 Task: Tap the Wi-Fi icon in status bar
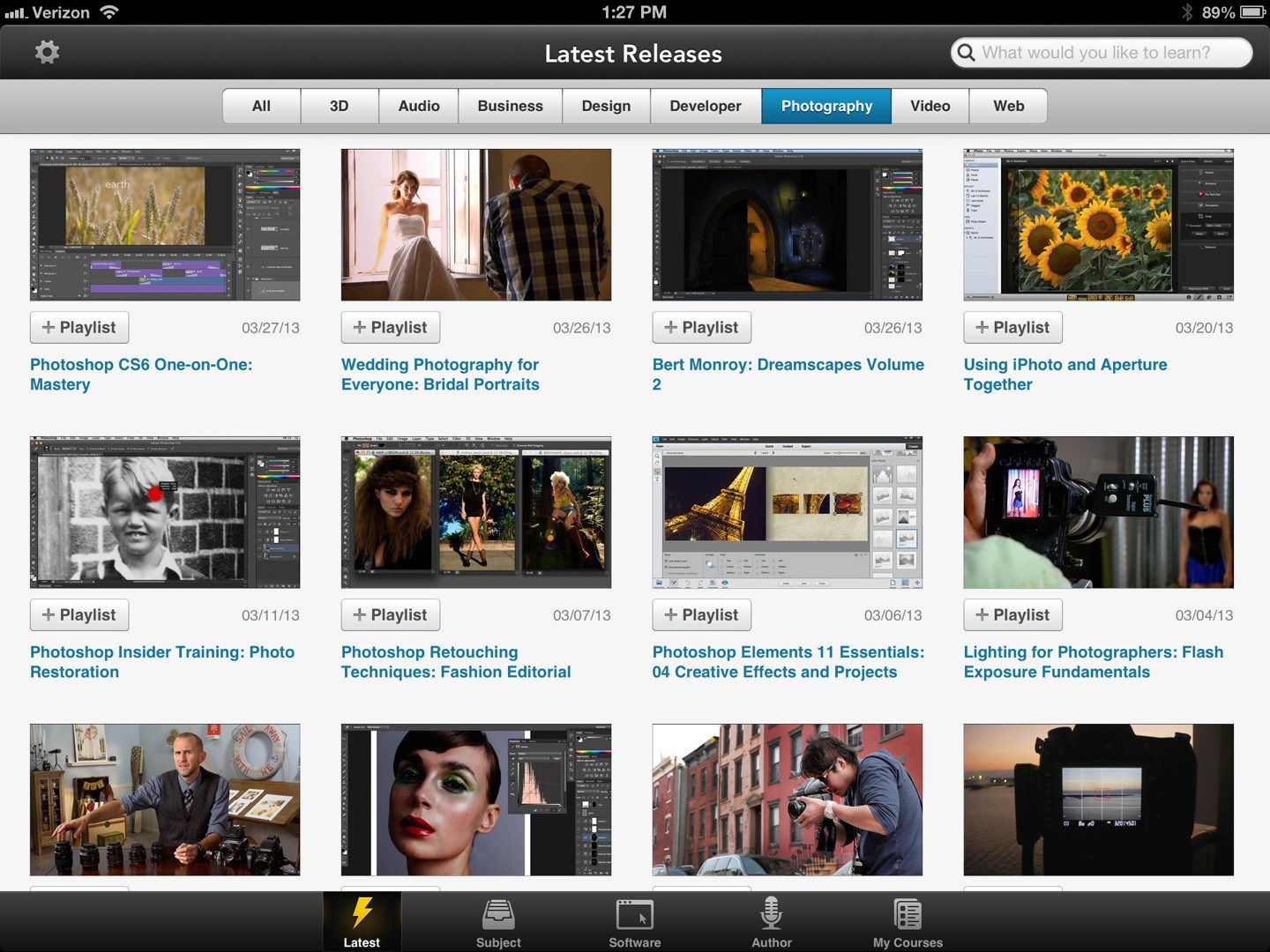[108, 12]
